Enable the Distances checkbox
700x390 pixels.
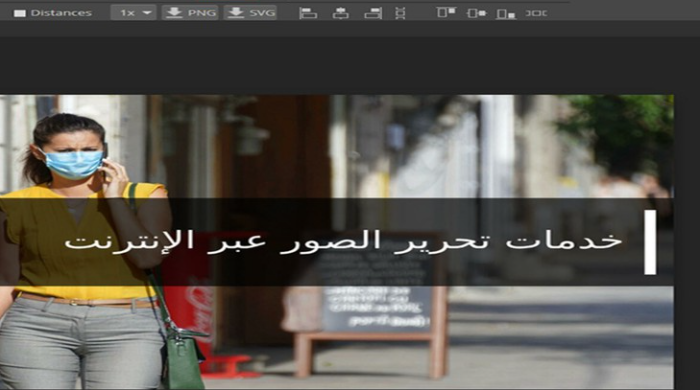pos(20,13)
